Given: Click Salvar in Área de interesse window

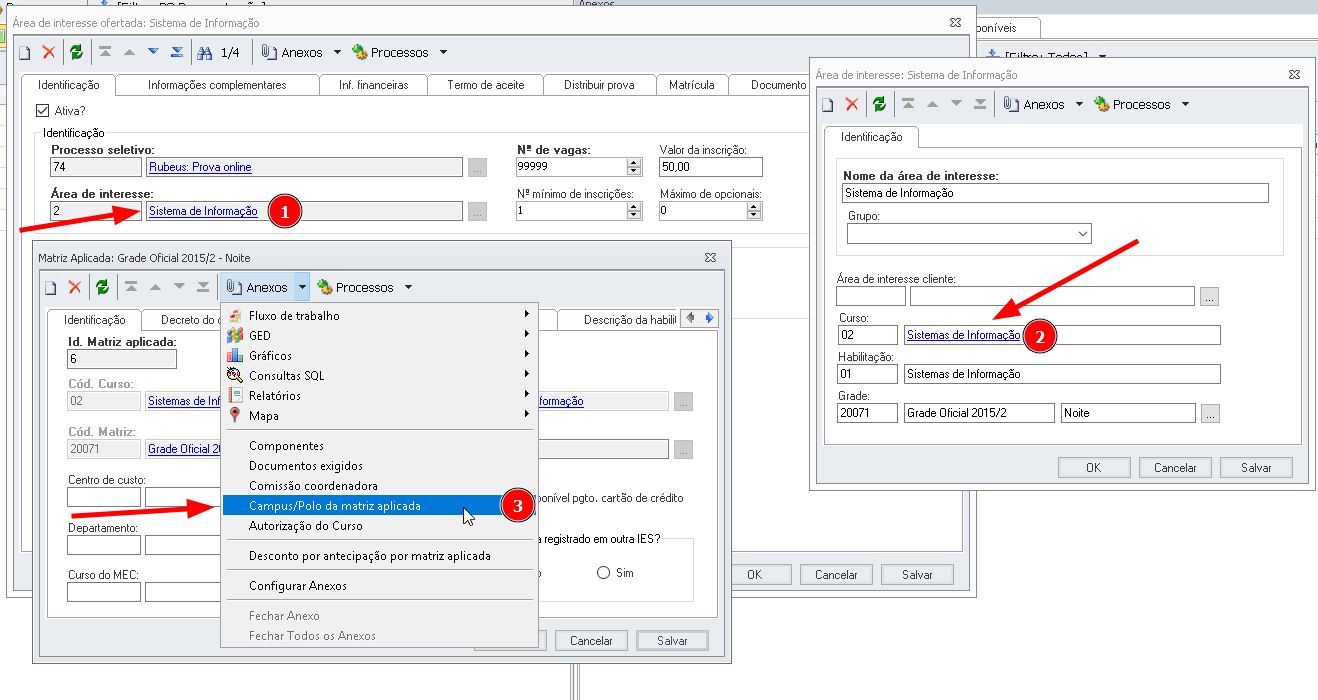Looking at the screenshot, I should coord(1256,467).
